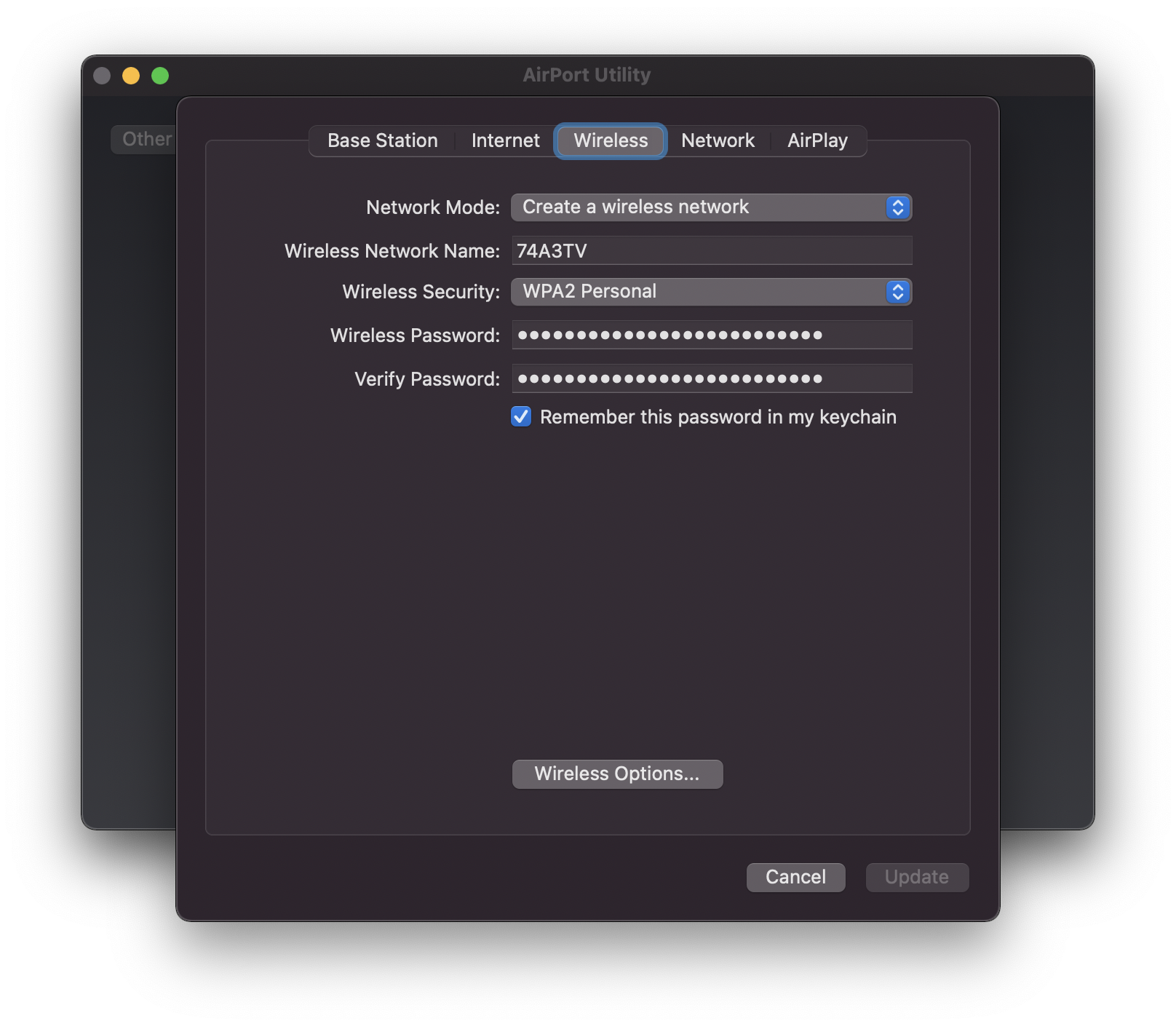Select the Wireless tab

[611, 140]
